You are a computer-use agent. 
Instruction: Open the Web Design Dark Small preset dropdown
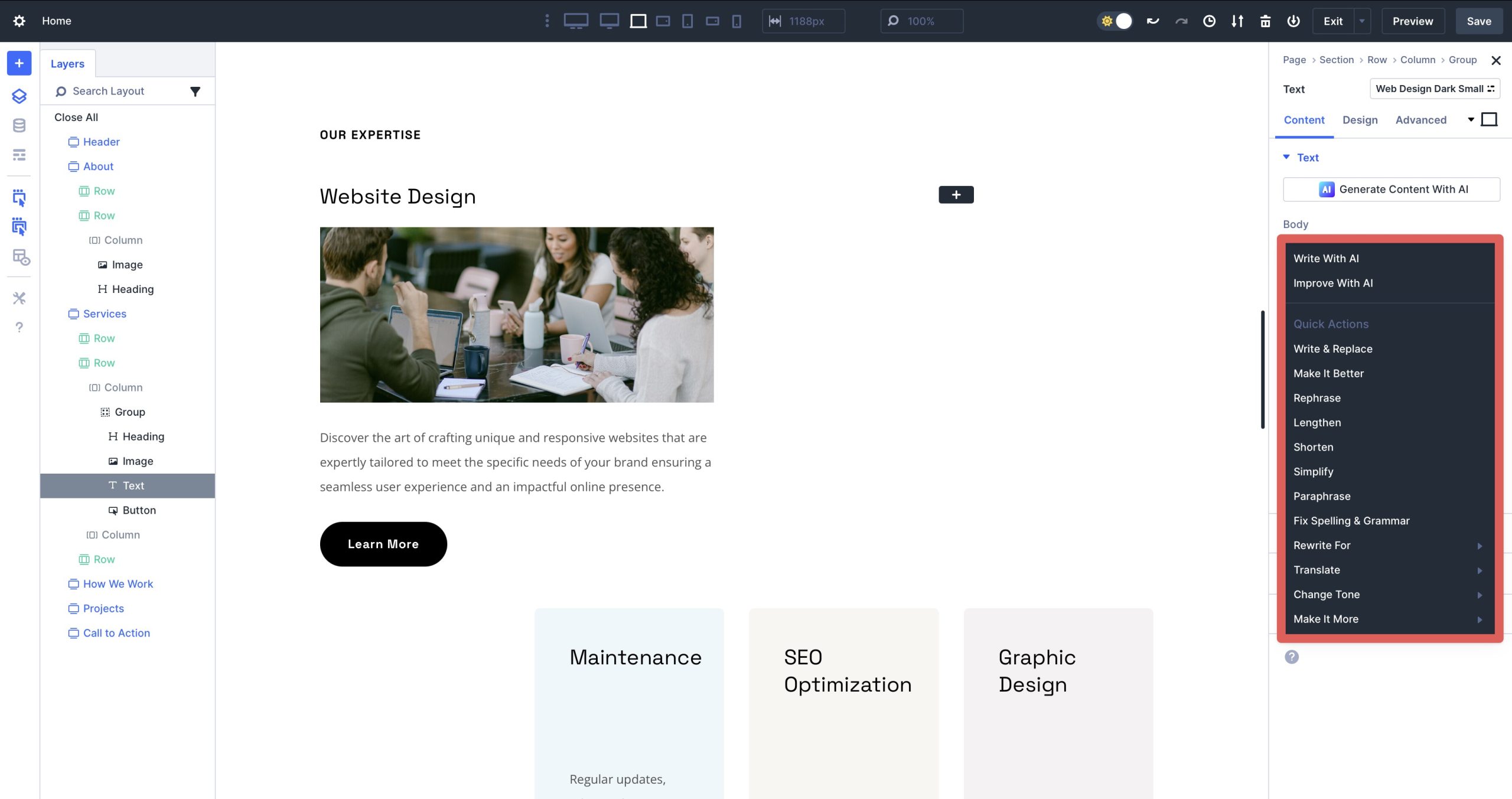coord(1435,89)
